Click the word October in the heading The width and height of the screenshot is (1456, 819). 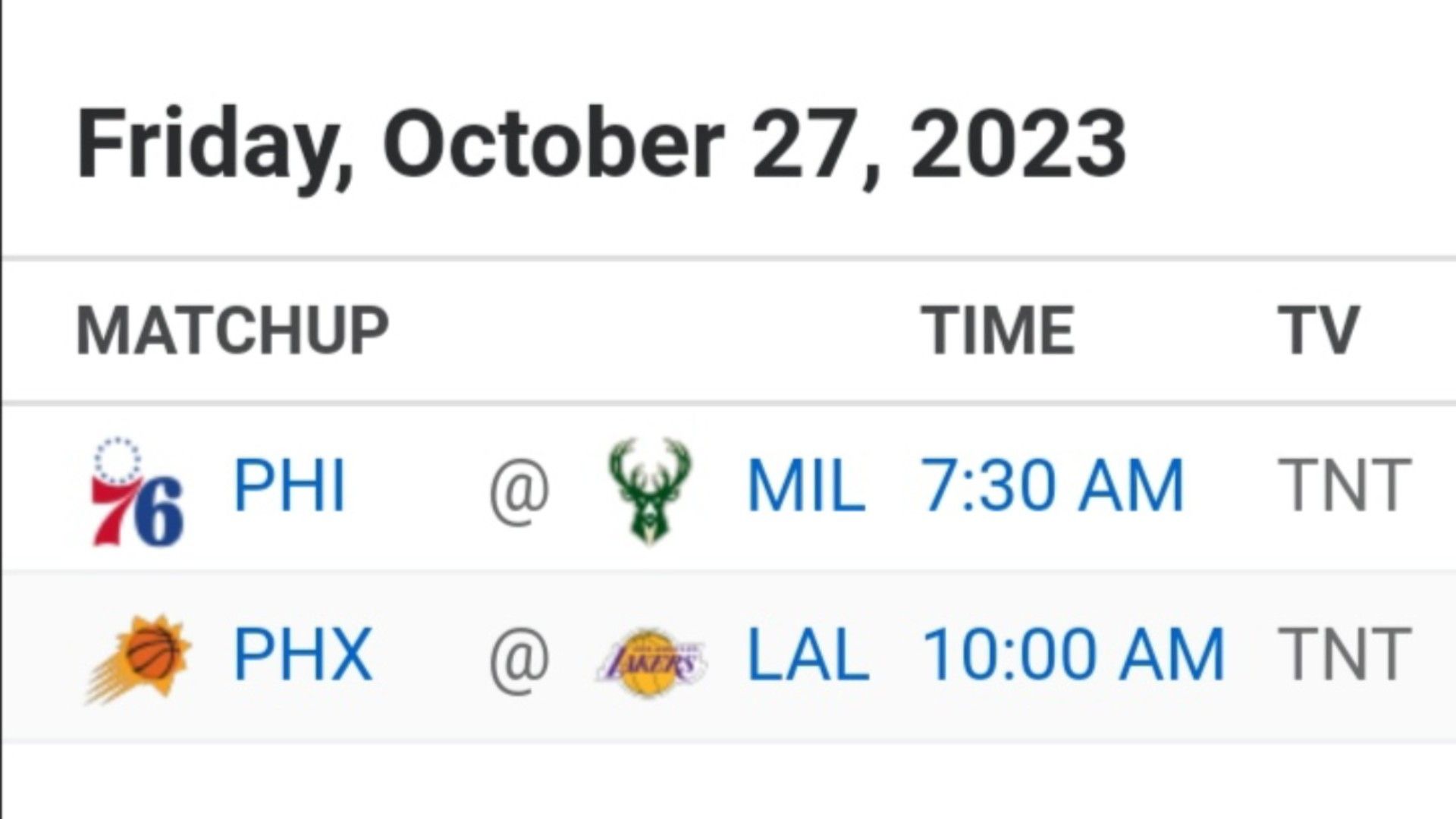pos(553,144)
